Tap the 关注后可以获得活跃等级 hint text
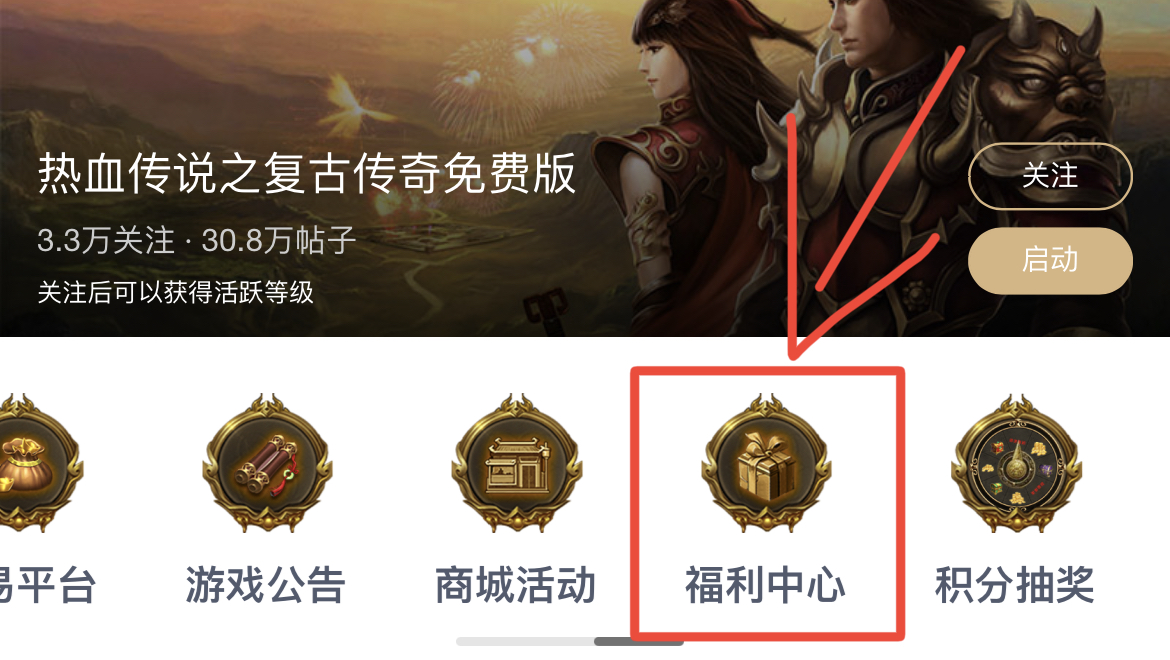This screenshot has width=1170, height=660. point(175,292)
